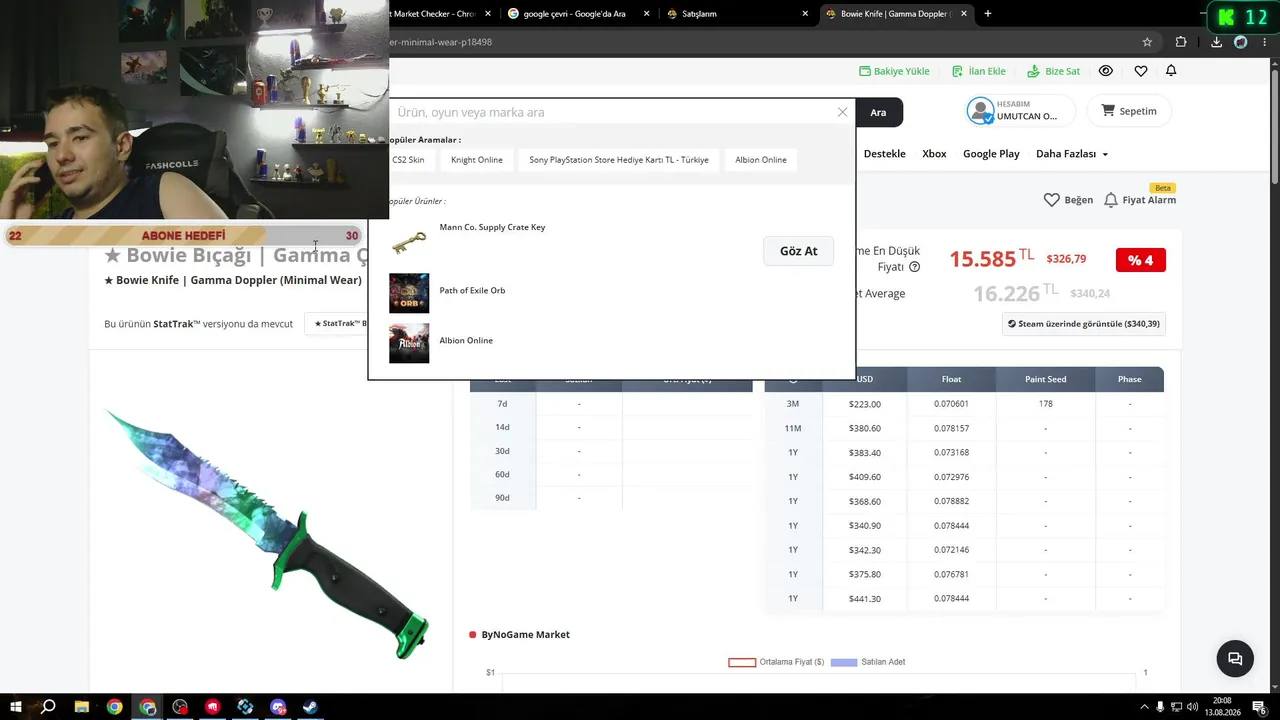Focus the product search input field

point(611,112)
